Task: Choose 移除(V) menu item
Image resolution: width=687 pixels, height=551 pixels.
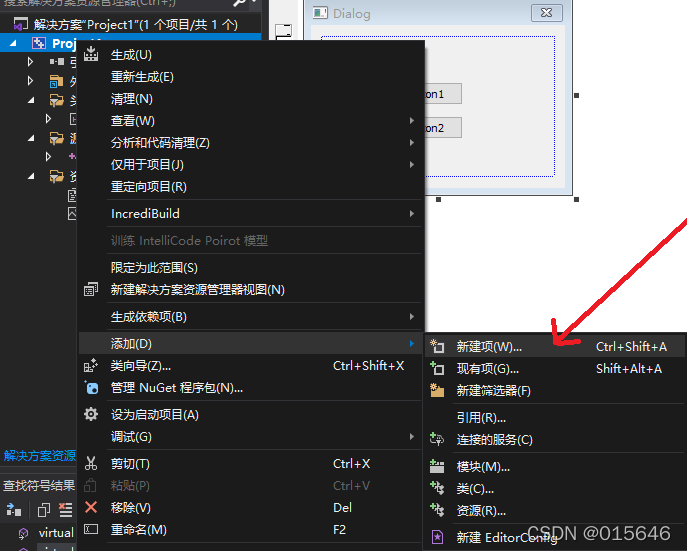Action: pyautogui.click(x=252, y=507)
